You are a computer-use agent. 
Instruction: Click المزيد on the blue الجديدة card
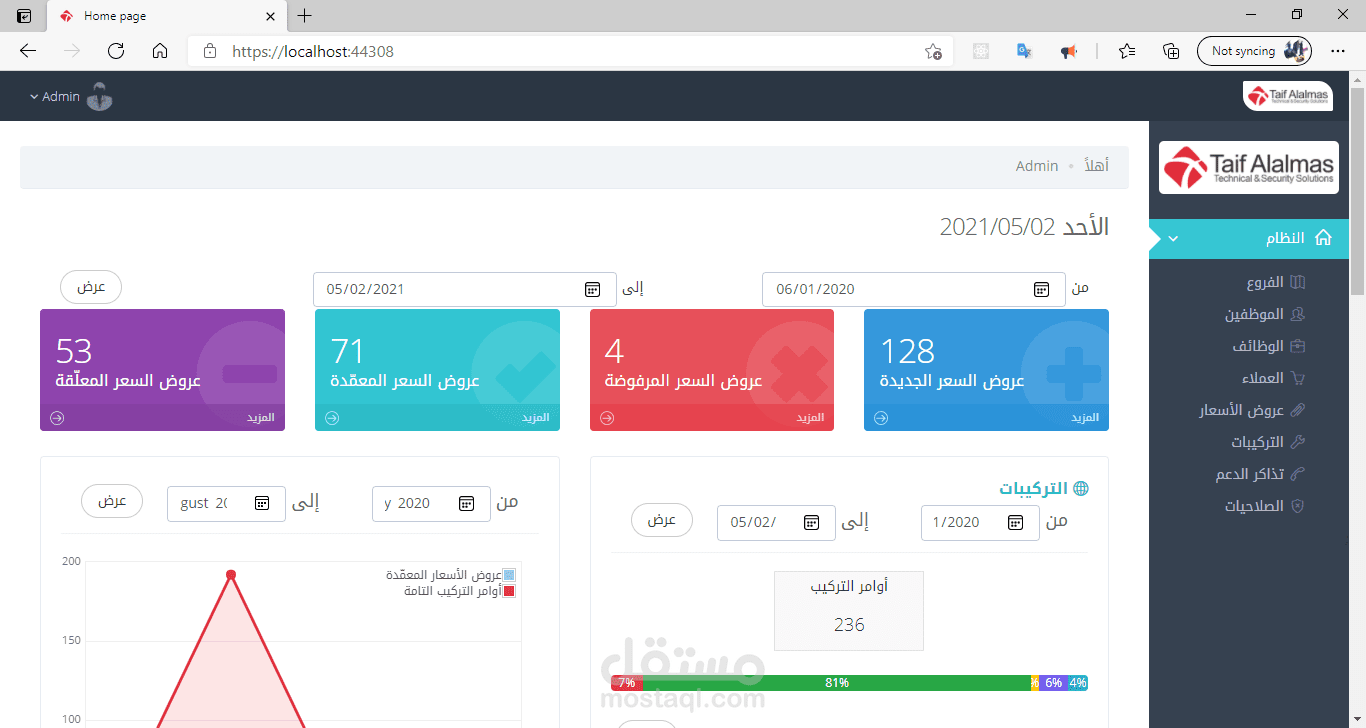(1085, 418)
